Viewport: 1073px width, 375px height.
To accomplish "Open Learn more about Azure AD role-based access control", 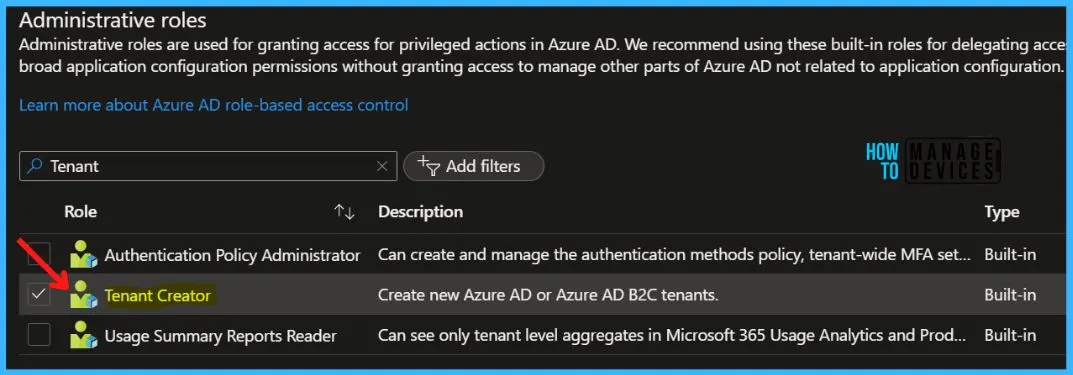I will click(214, 105).
